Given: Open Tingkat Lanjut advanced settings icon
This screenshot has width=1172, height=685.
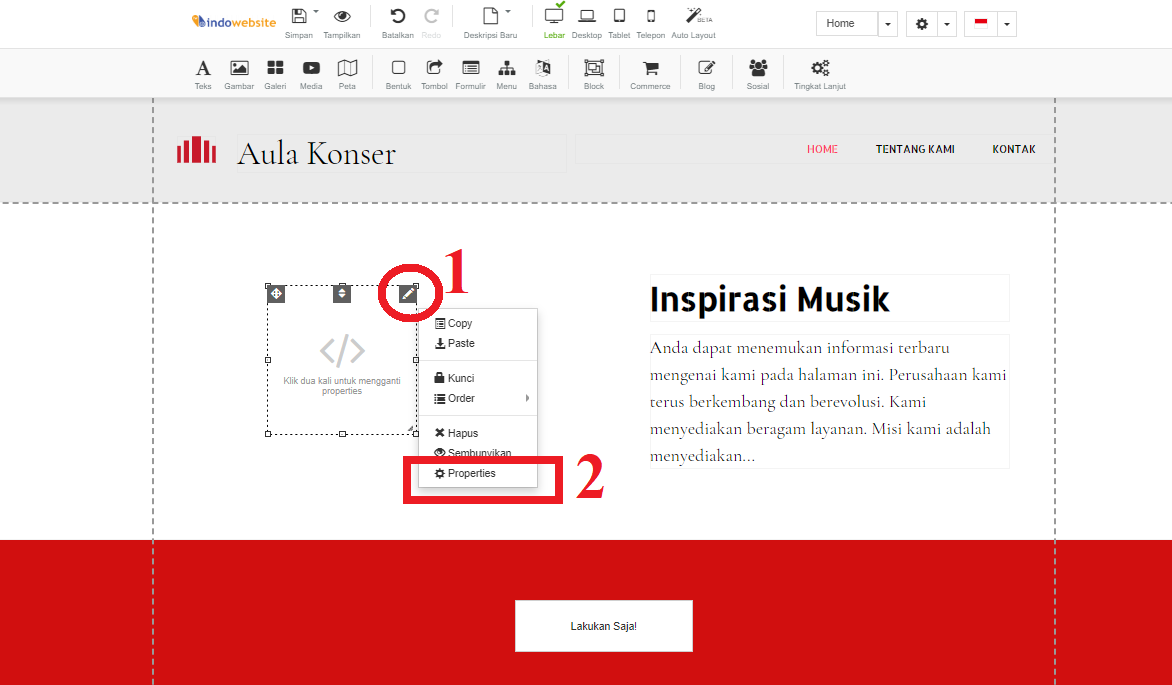Looking at the screenshot, I should pos(819,70).
